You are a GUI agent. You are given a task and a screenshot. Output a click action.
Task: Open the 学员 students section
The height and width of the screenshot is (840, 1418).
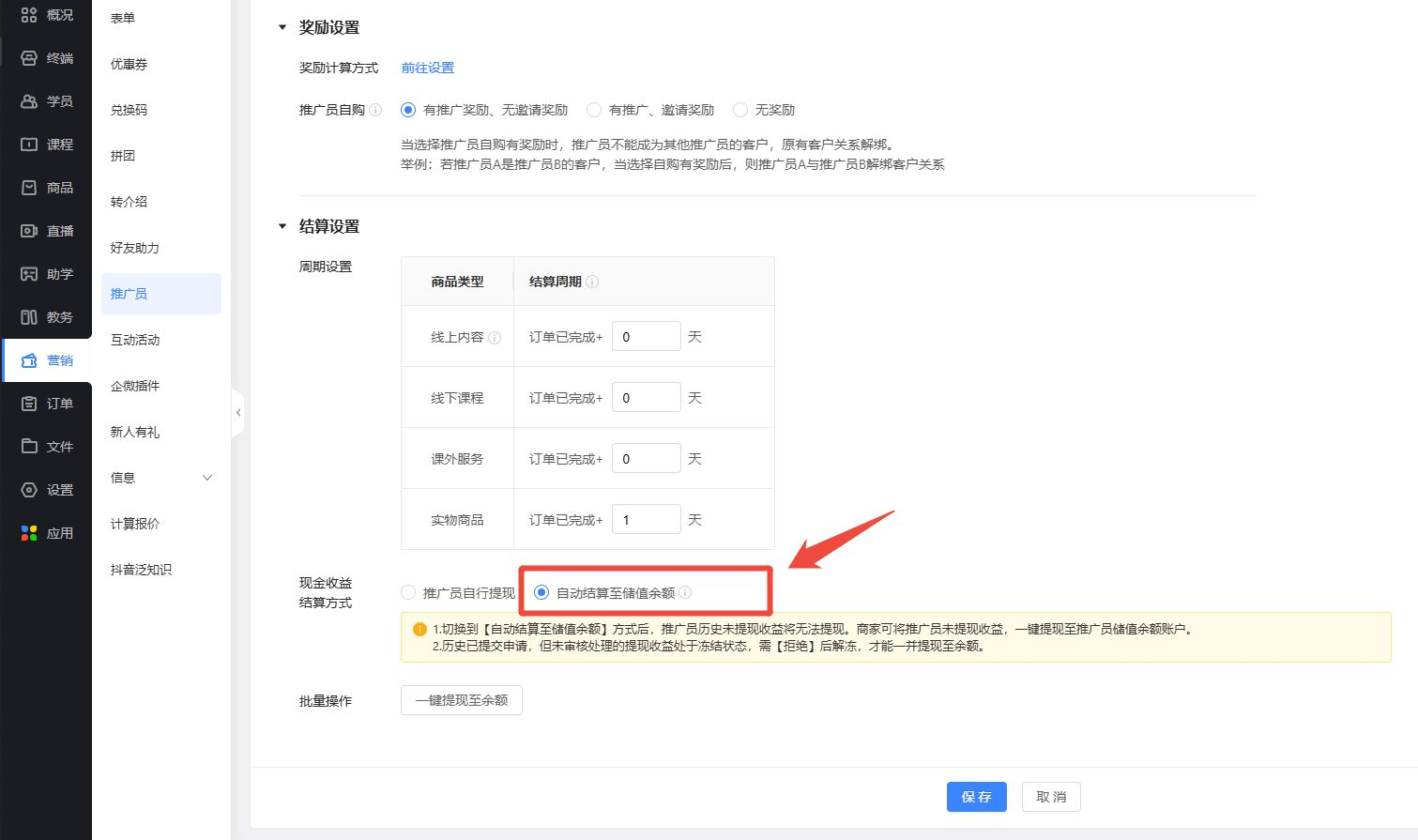(x=47, y=100)
